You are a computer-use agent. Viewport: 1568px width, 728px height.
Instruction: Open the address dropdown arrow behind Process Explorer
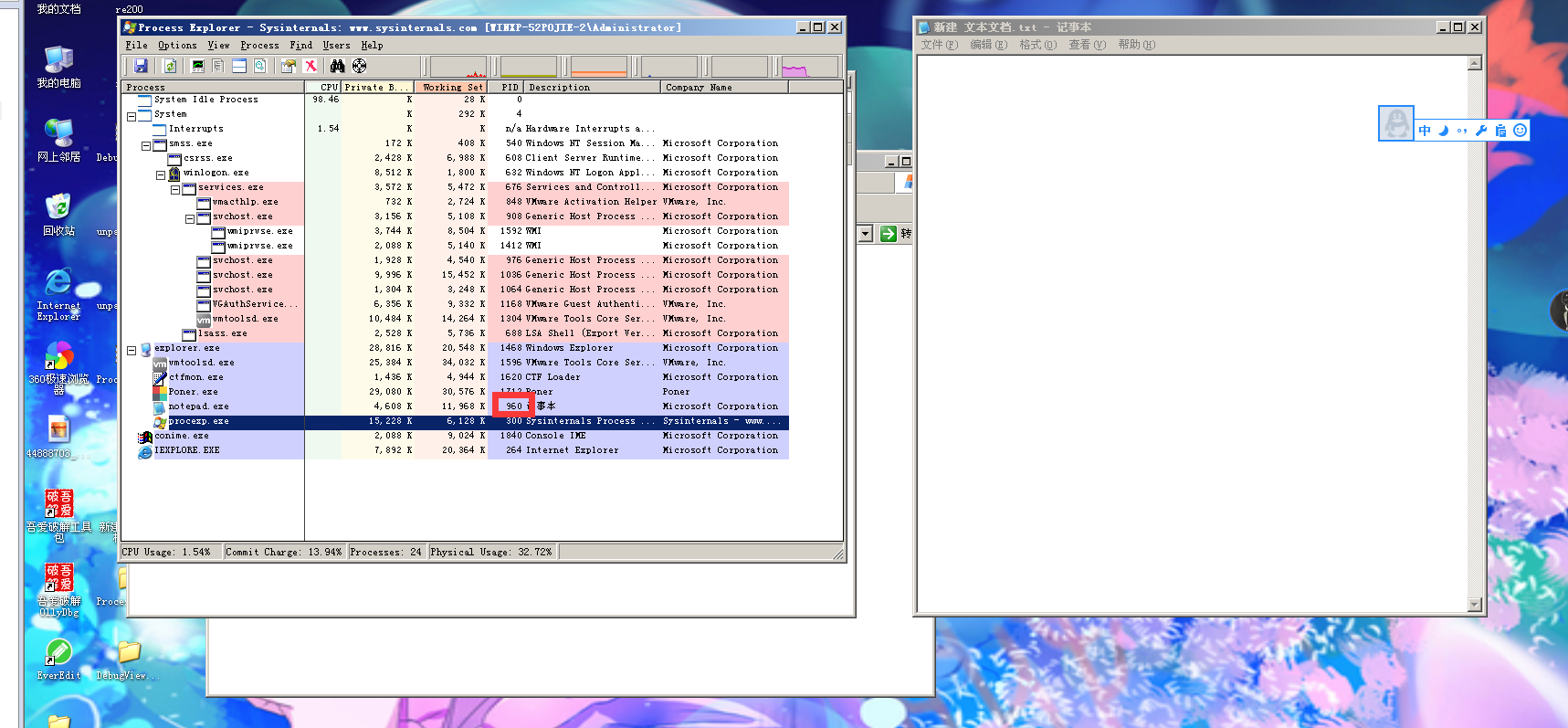866,234
